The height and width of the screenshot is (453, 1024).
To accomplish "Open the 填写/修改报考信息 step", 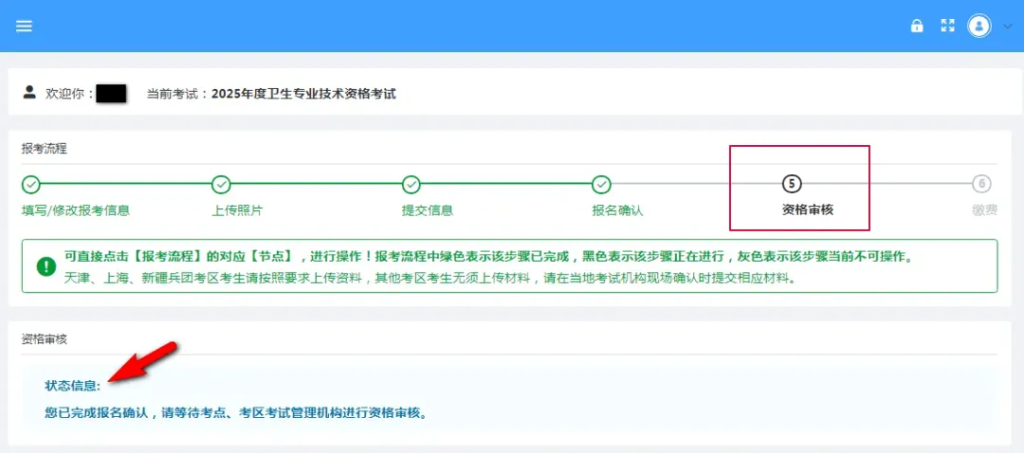I will point(75,211).
